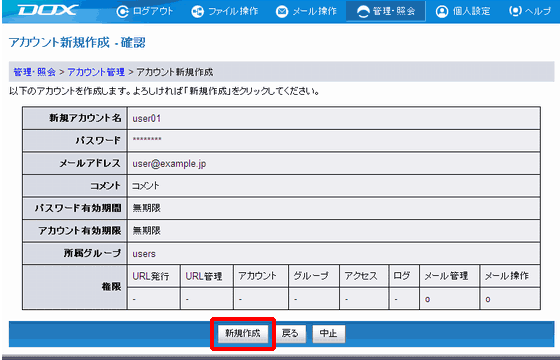Screen dimensions: 560x360
Task: Click the URL管理 permission header
Action: pyautogui.click(x=204, y=276)
